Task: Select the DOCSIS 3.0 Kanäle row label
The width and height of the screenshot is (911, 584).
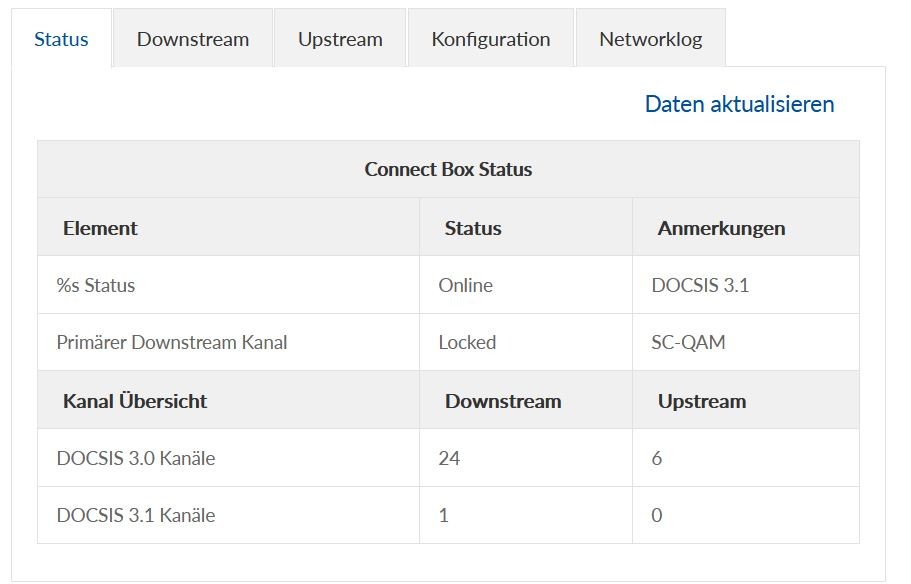Action: 136,458
